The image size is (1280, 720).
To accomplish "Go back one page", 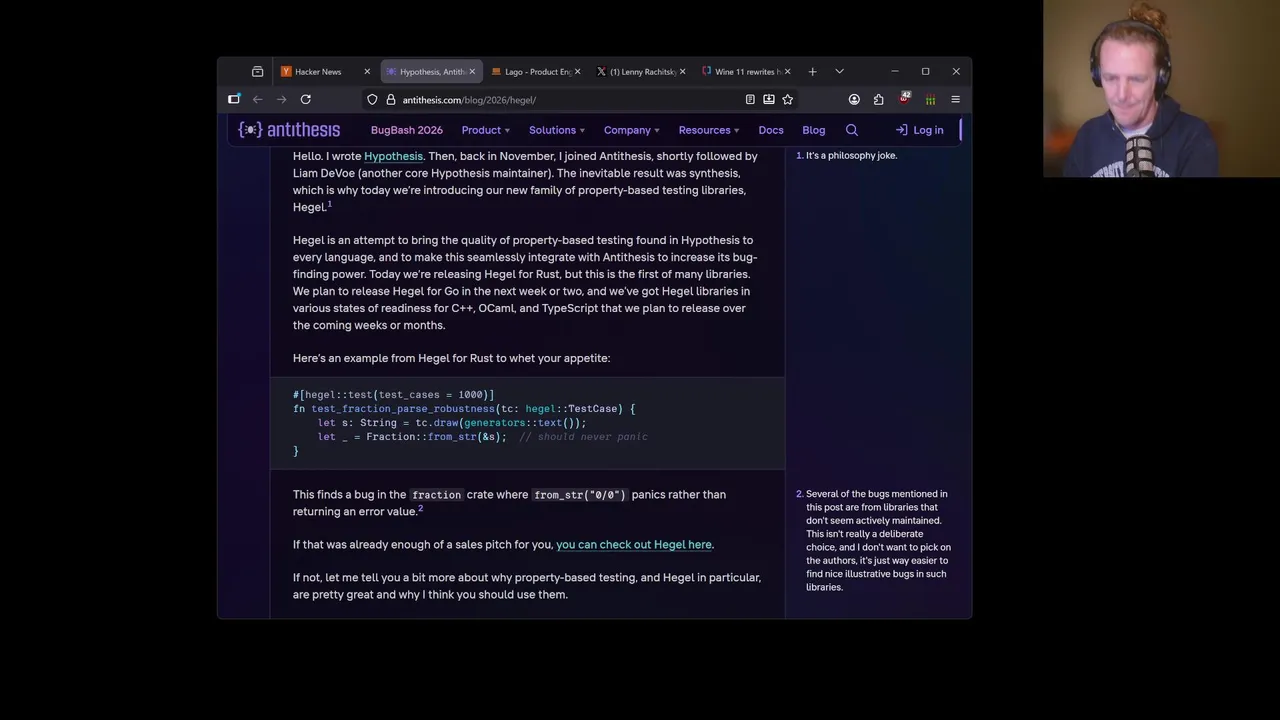I will [258, 100].
